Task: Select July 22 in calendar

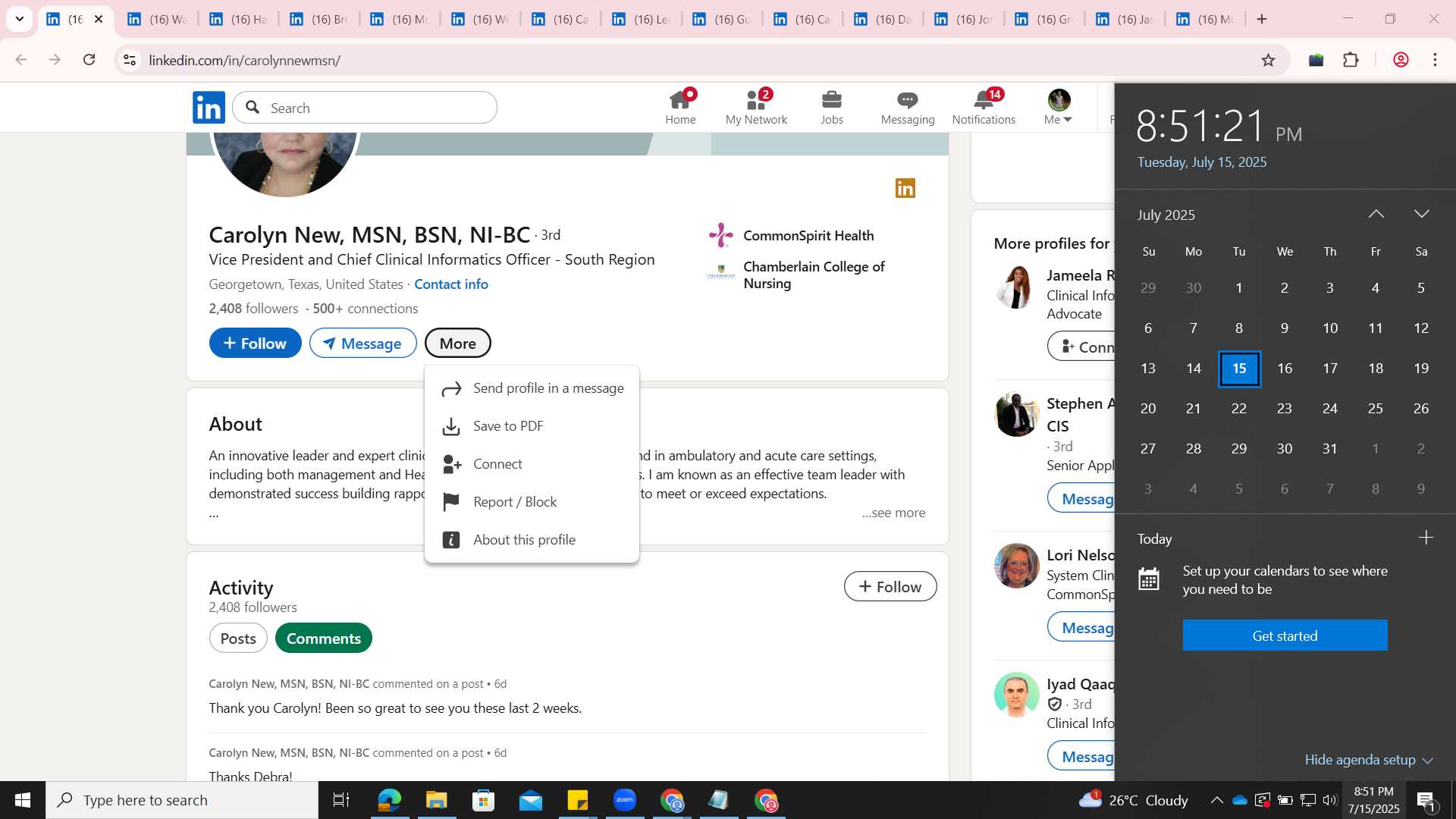Action: [1239, 409]
